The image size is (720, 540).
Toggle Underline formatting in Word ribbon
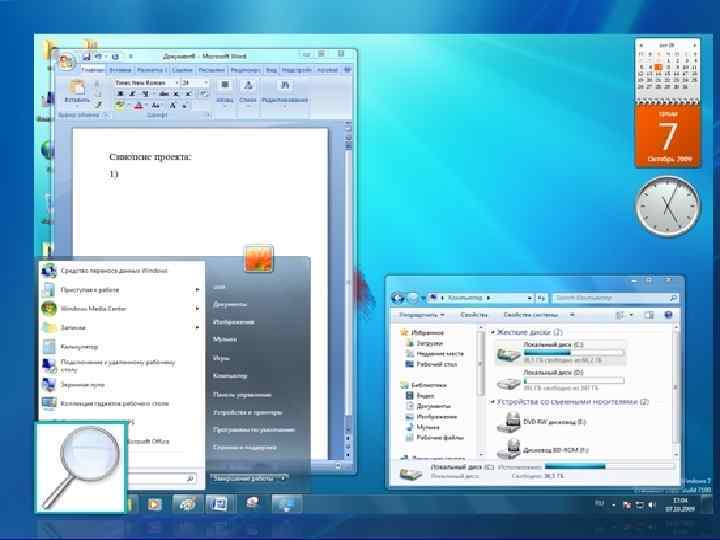point(145,94)
